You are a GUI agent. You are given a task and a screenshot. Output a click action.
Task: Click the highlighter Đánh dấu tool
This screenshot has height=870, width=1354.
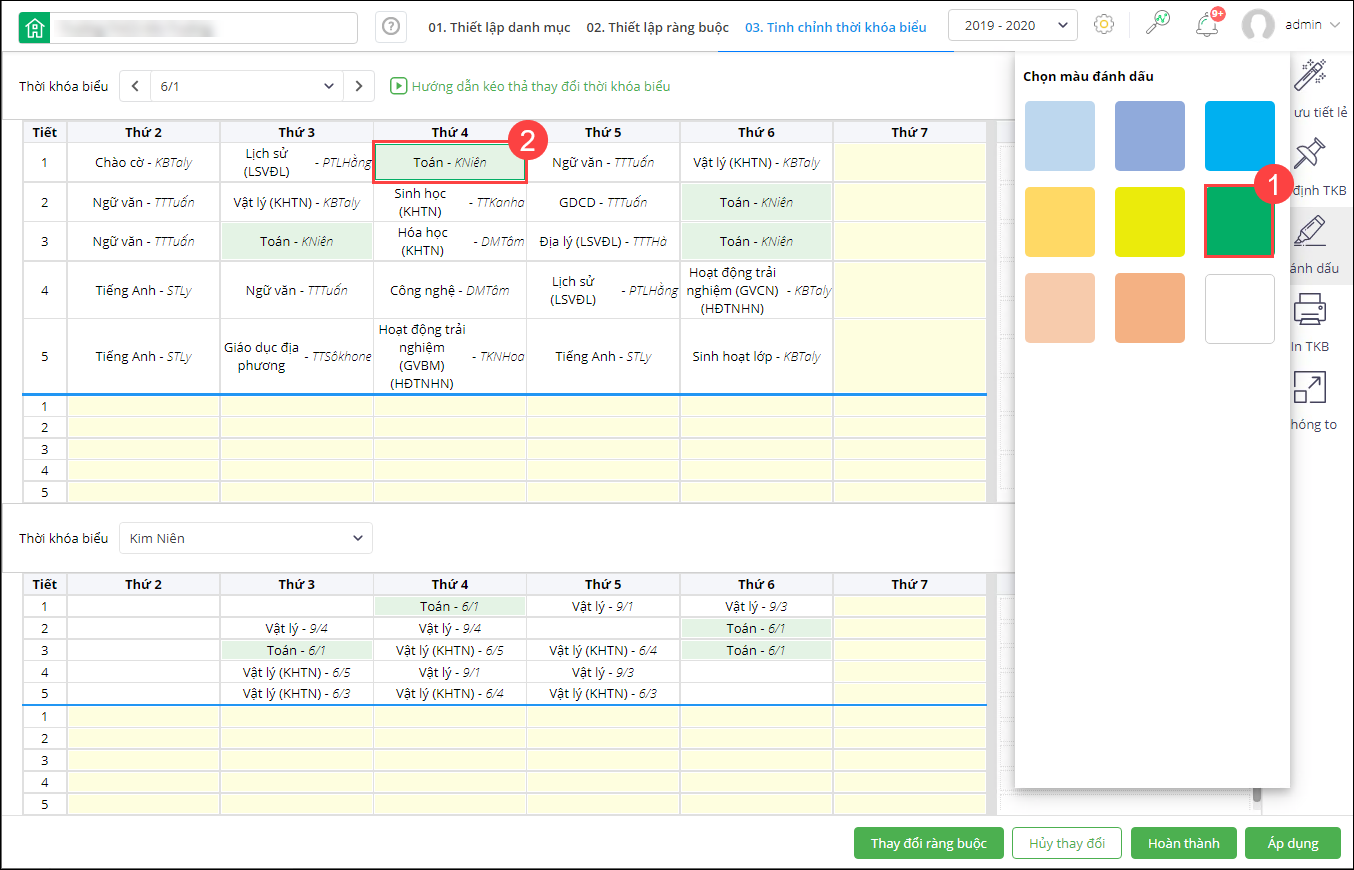(1310, 232)
